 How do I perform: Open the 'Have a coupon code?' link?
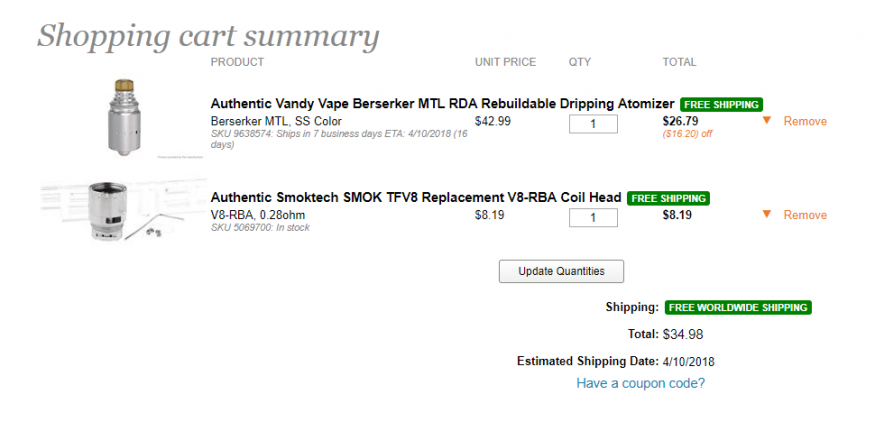640,383
